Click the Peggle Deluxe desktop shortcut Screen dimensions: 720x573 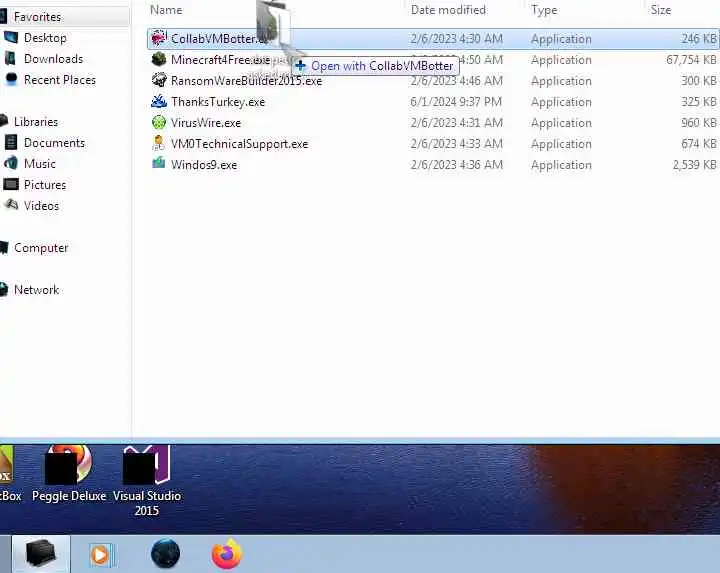(x=69, y=474)
